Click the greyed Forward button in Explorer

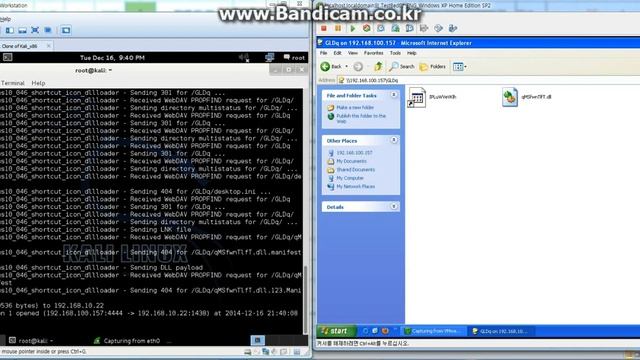coord(358,67)
